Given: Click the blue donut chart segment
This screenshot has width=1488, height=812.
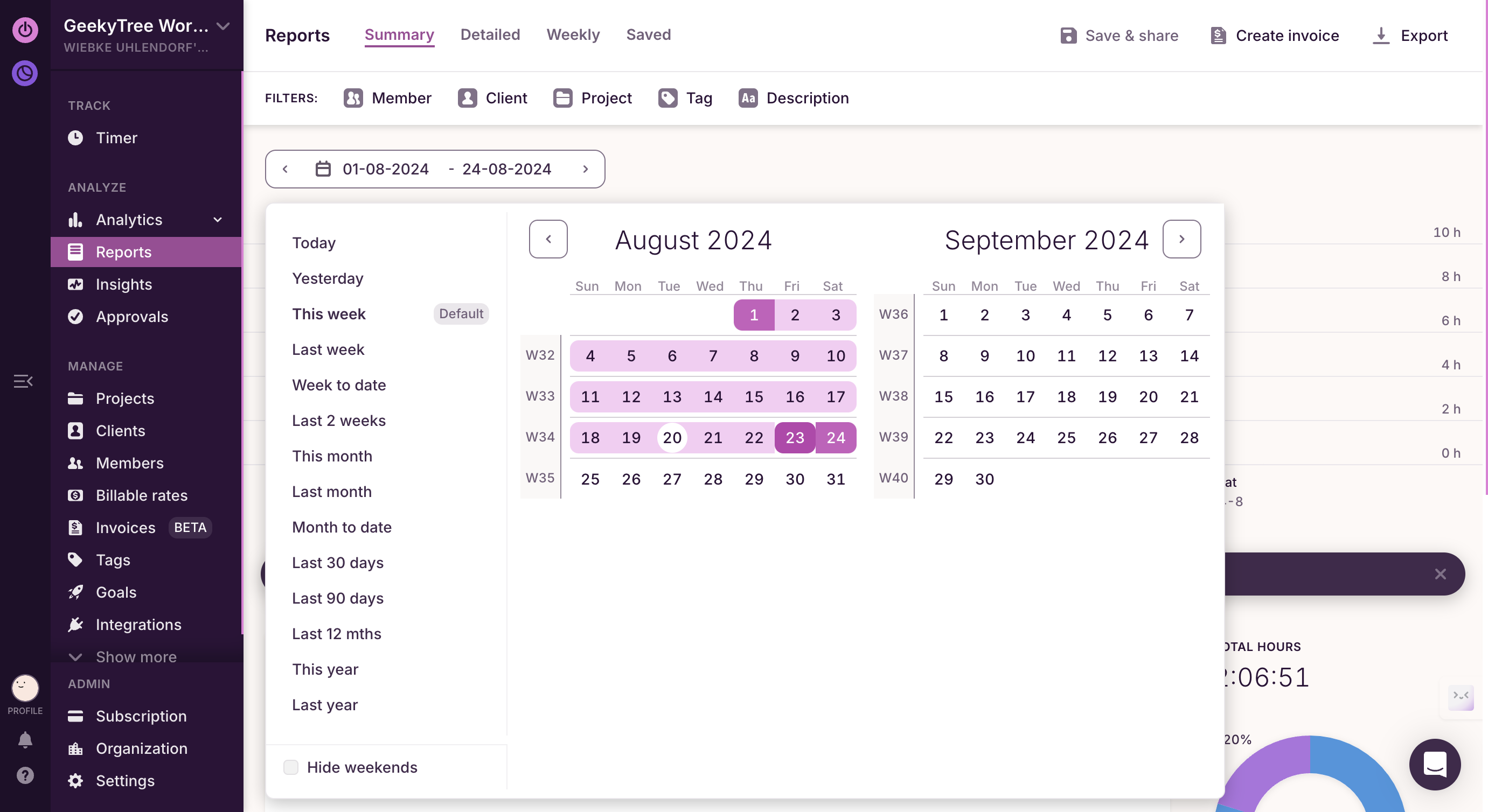Looking at the screenshot, I should coord(1358,773).
